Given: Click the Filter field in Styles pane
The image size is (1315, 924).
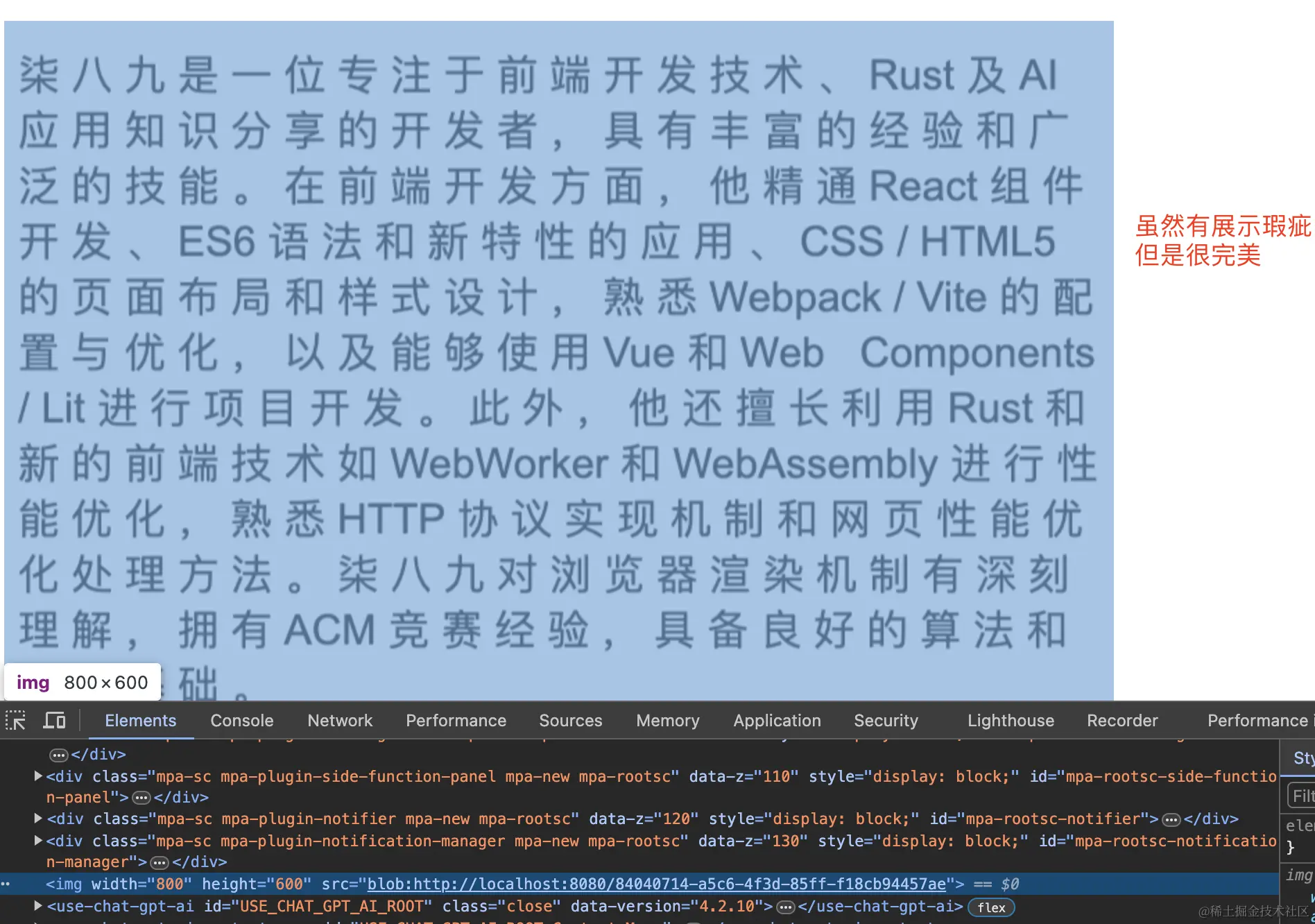Looking at the screenshot, I should (x=1302, y=796).
